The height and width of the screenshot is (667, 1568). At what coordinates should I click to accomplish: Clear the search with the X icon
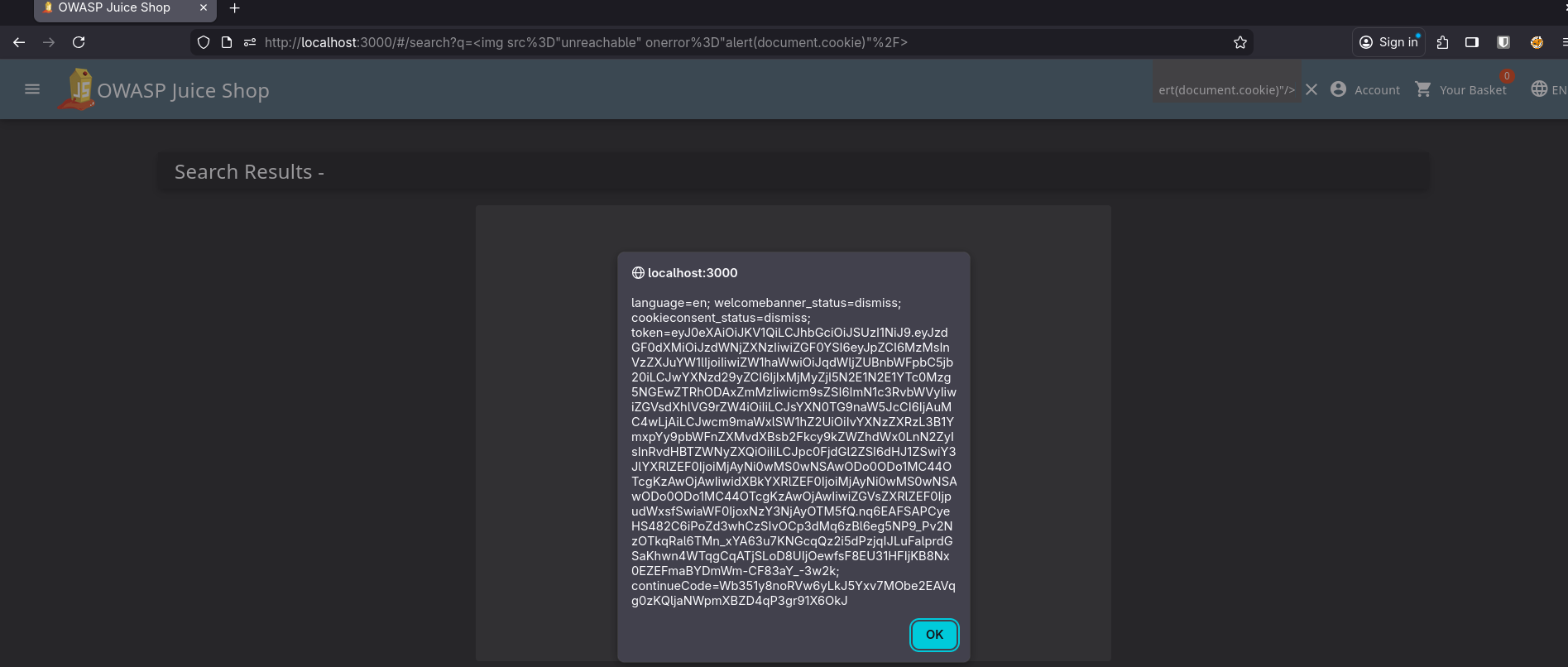[1311, 89]
